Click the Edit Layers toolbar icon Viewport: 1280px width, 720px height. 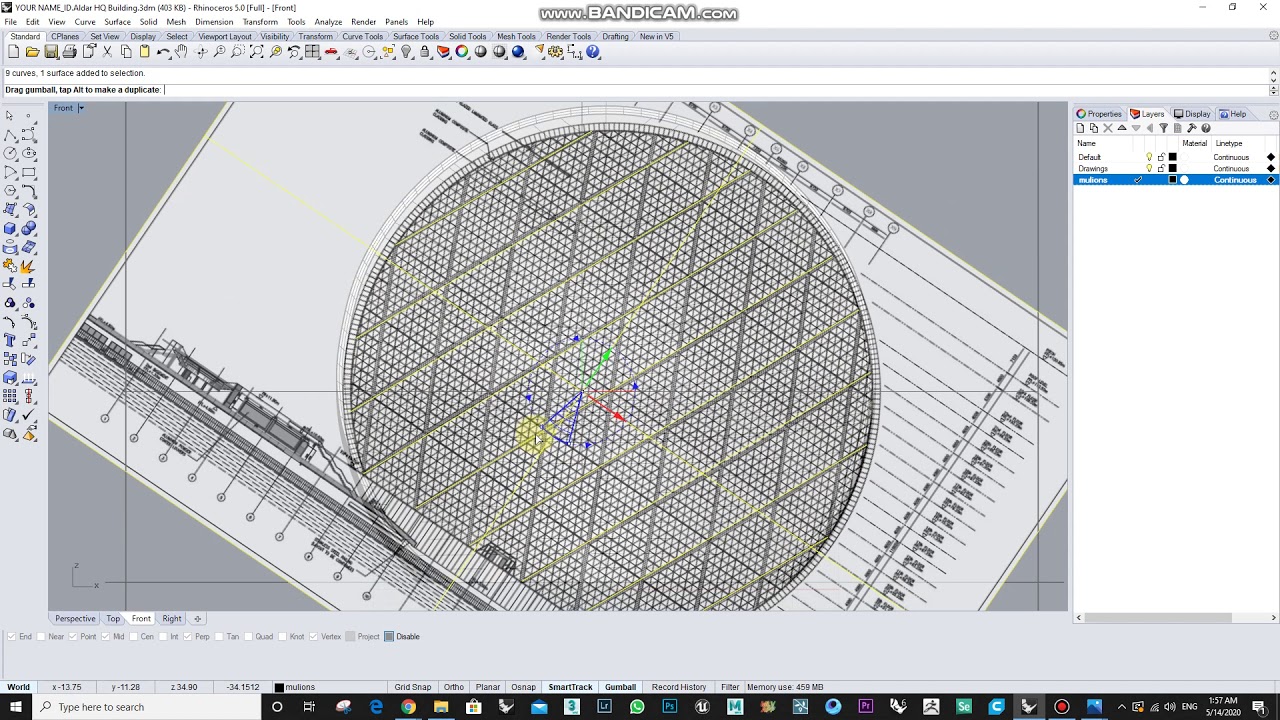click(x=443, y=52)
